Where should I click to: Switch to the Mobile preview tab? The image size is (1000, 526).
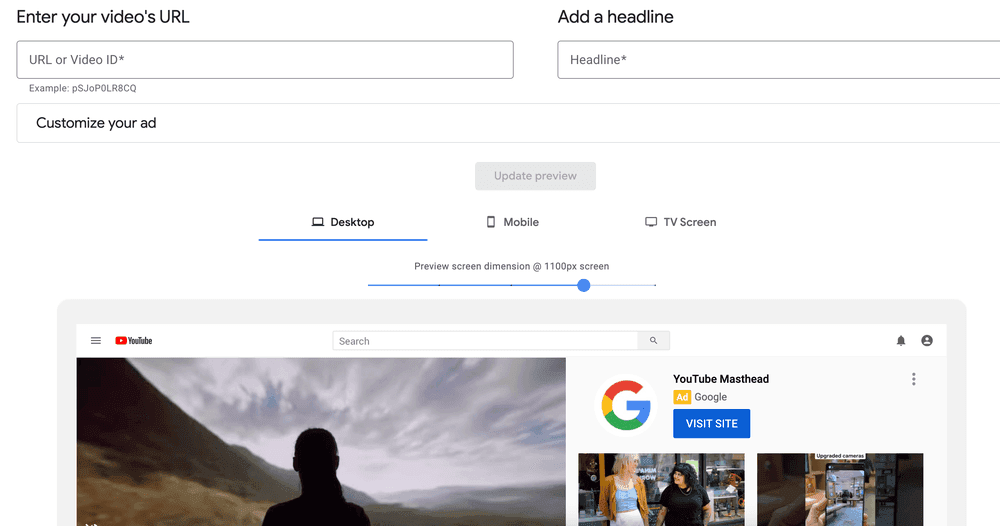[512, 222]
